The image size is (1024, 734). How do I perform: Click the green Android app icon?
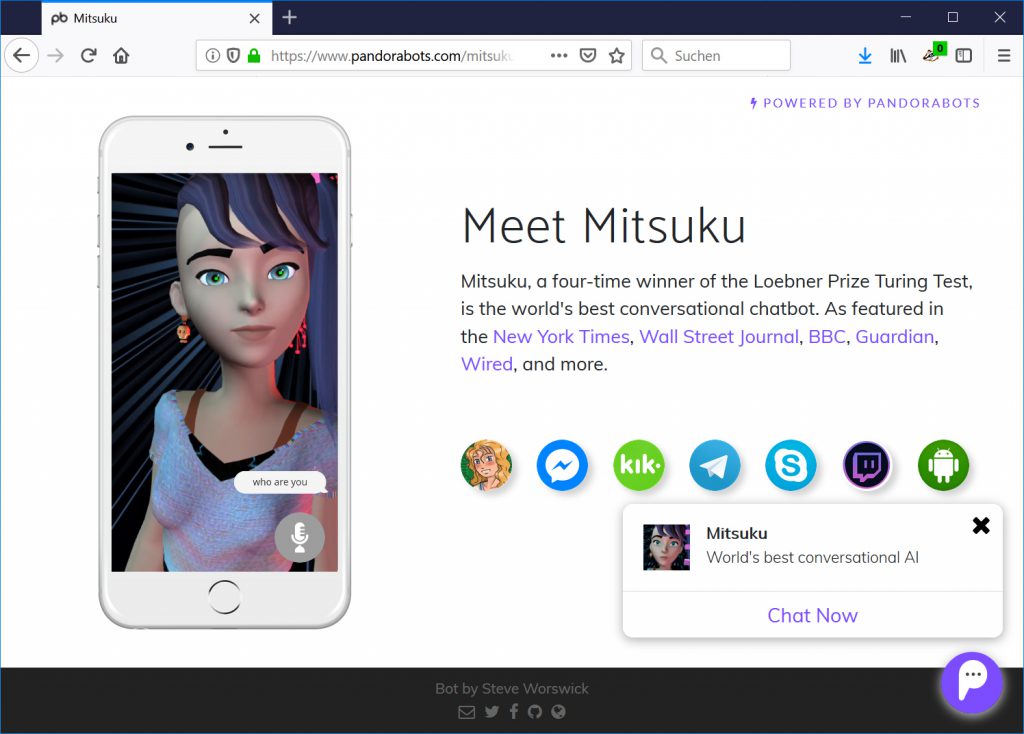(x=943, y=465)
